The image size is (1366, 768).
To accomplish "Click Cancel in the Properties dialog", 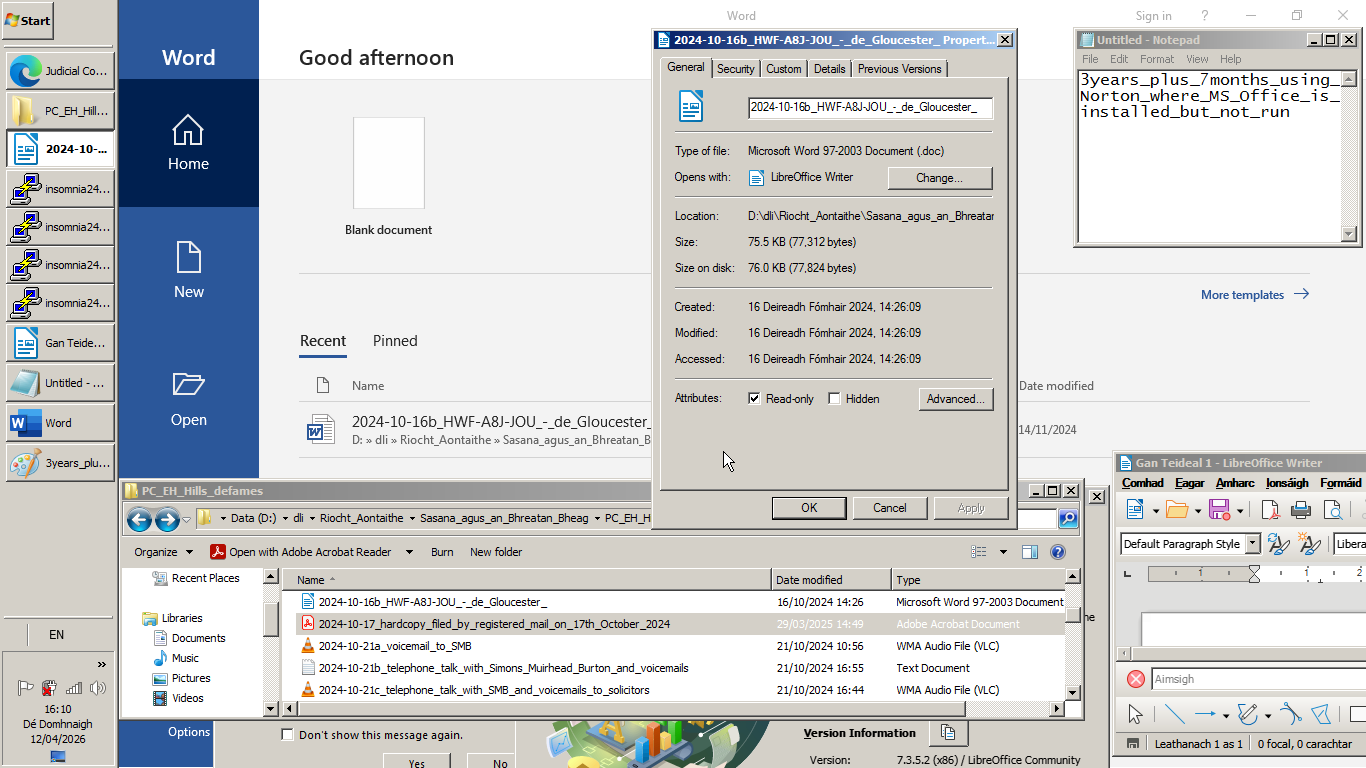I will (x=889, y=508).
